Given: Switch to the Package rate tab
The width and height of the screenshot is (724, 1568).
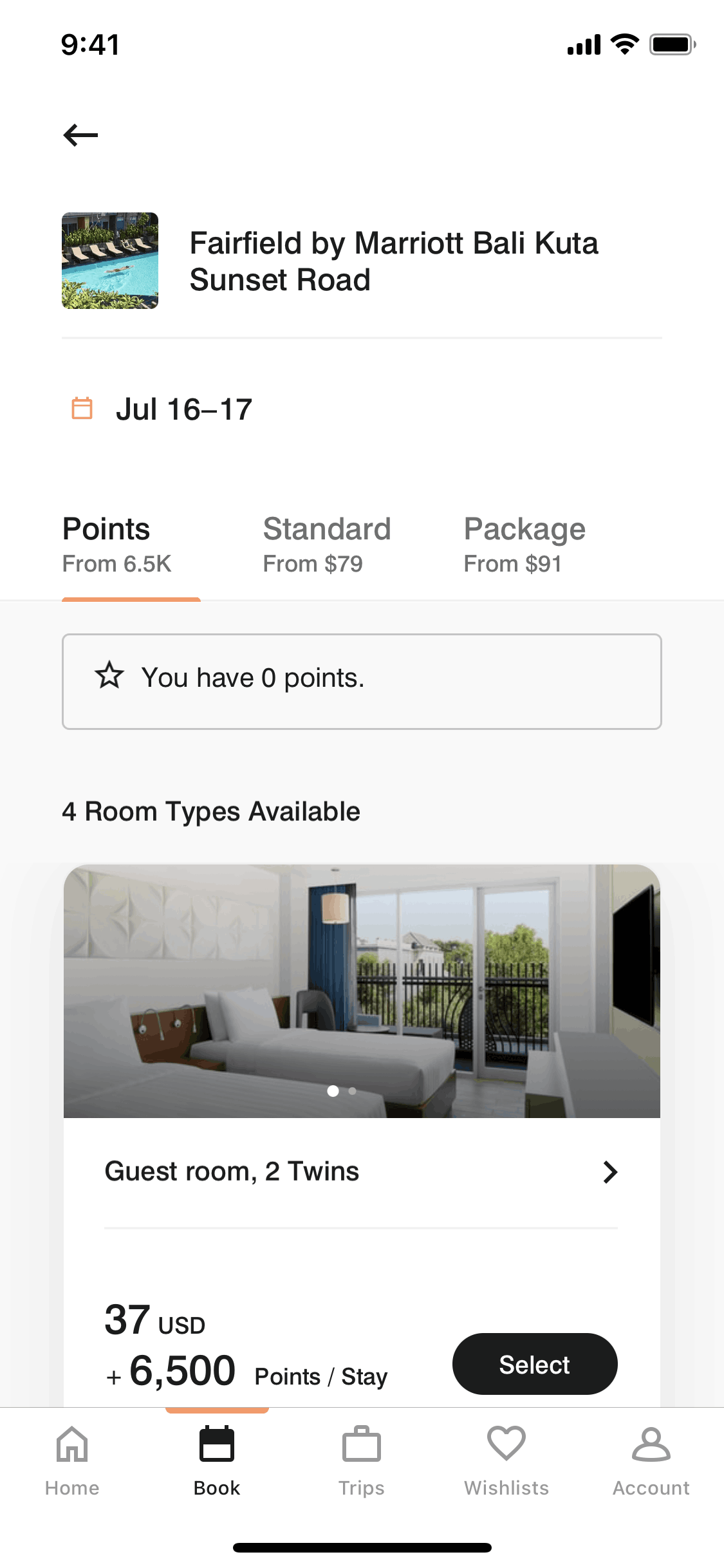Looking at the screenshot, I should tap(524, 545).
